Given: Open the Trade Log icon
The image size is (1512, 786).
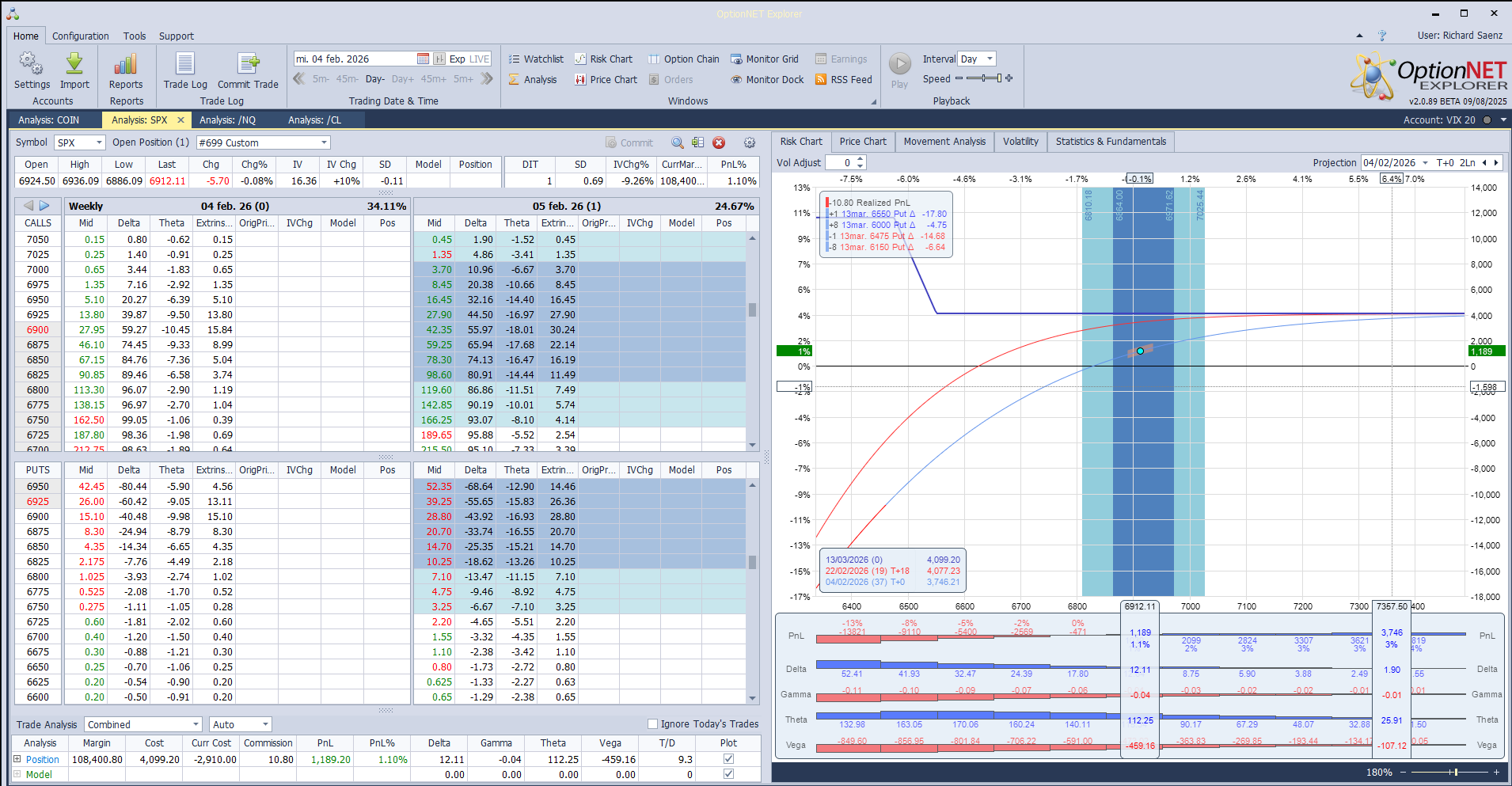Looking at the screenshot, I should point(185,65).
